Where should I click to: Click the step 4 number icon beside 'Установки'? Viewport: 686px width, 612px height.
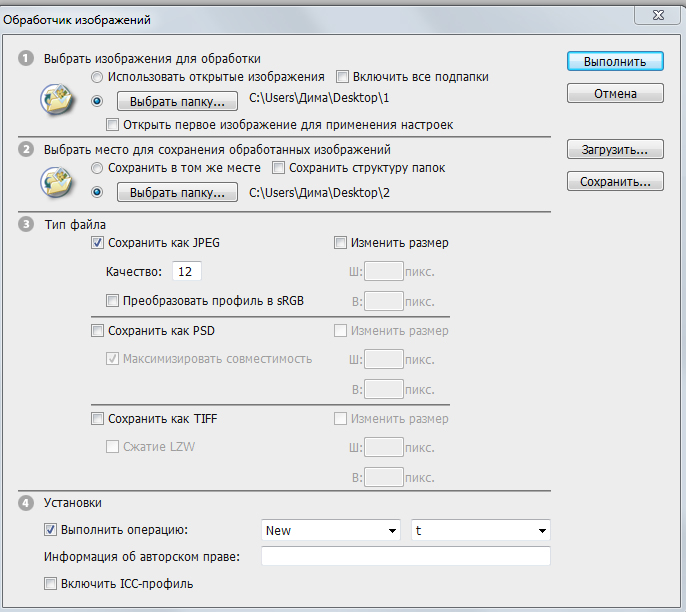click(26, 503)
